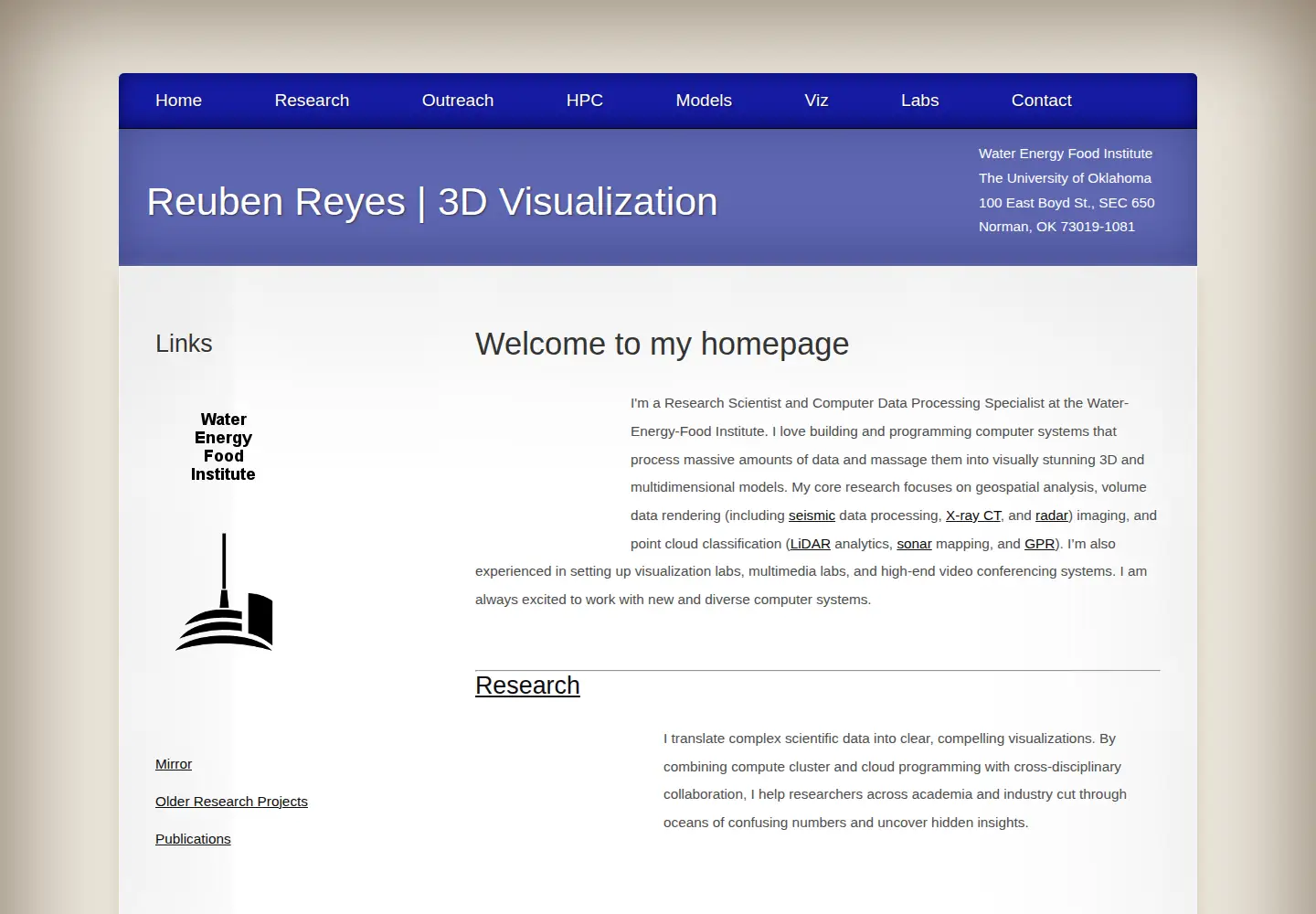Image resolution: width=1316 pixels, height=914 pixels.
Task: Open the Models nav item
Action: pyautogui.click(x=704, y=101)
